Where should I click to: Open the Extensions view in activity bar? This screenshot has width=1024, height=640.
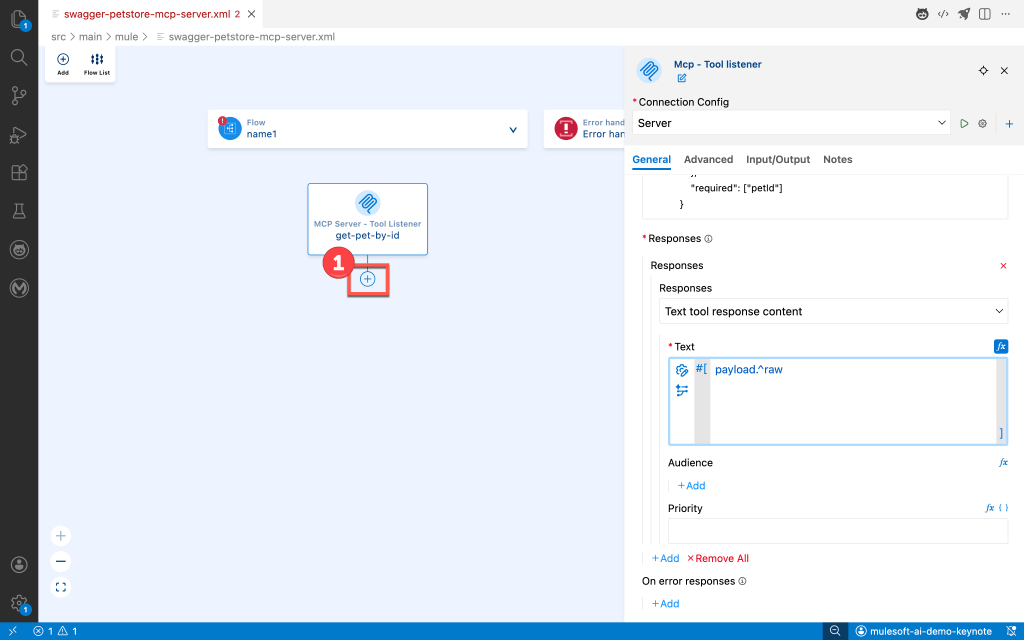pyautogui.click(x=18, y=172)
